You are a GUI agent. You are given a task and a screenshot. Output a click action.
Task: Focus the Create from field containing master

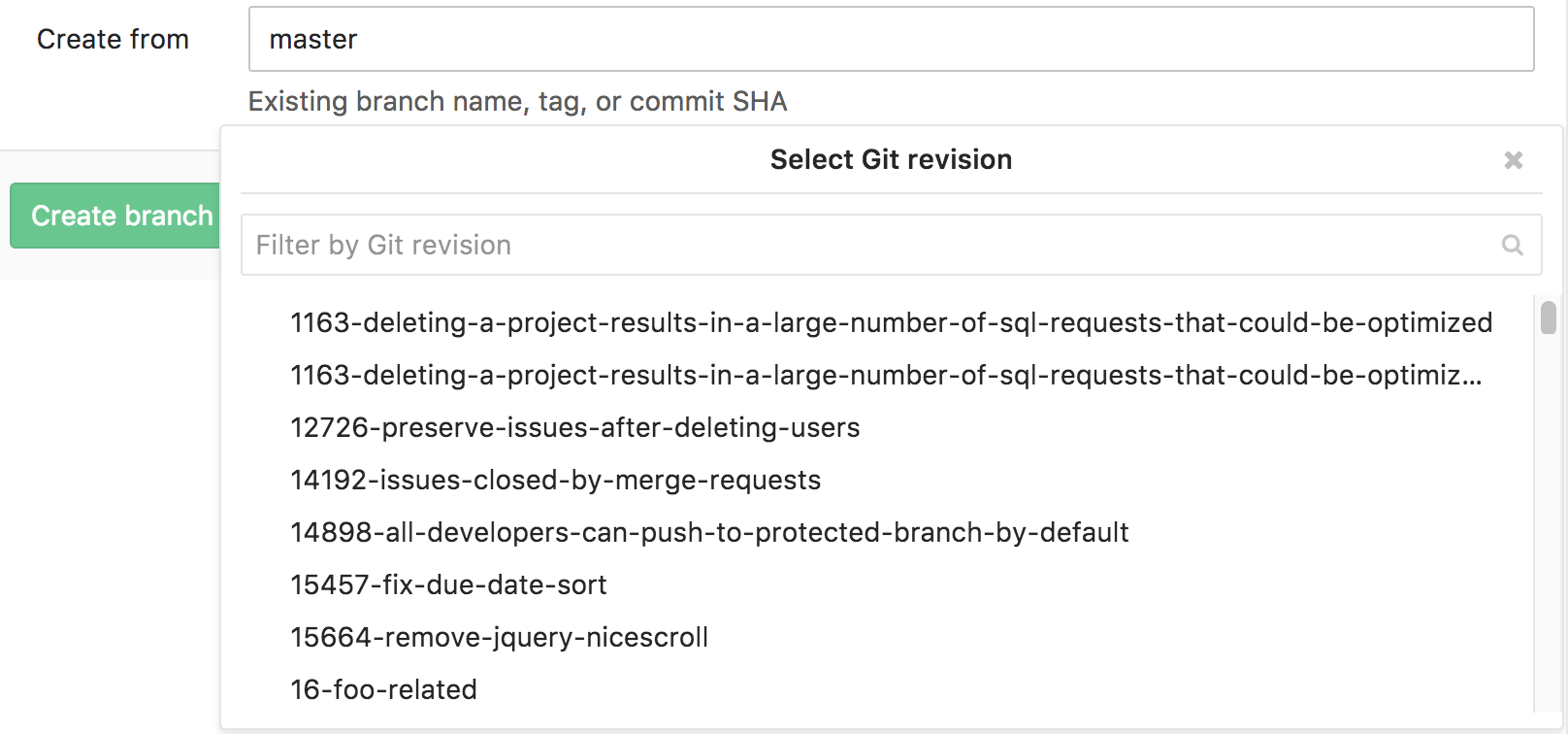point(891,39)
